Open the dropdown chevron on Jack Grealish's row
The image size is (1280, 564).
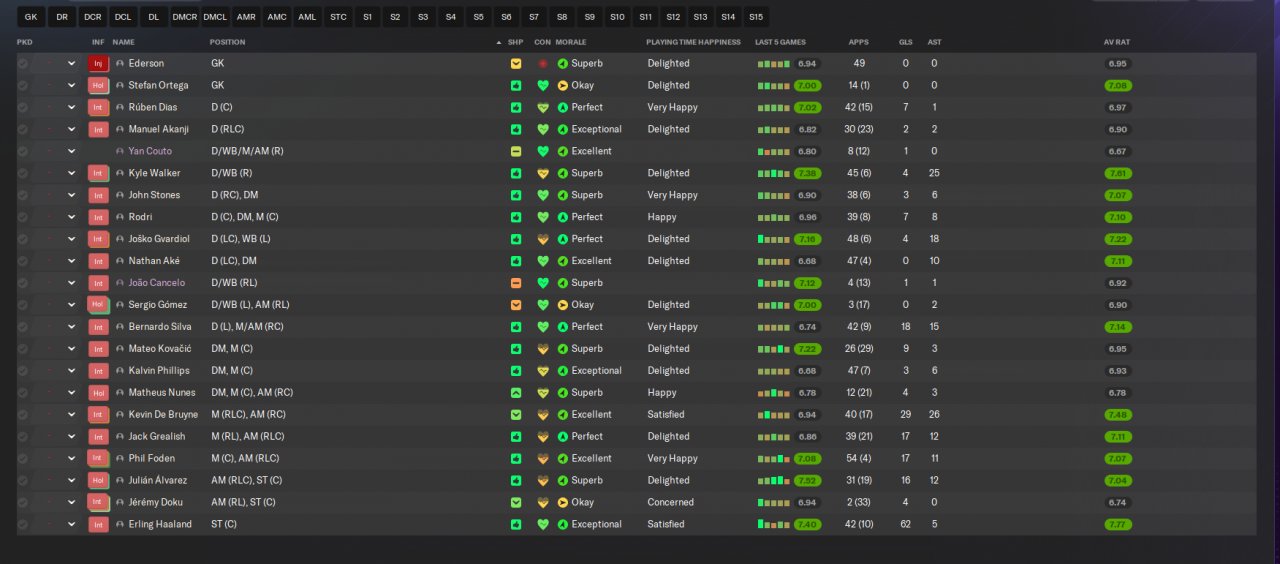71,436
